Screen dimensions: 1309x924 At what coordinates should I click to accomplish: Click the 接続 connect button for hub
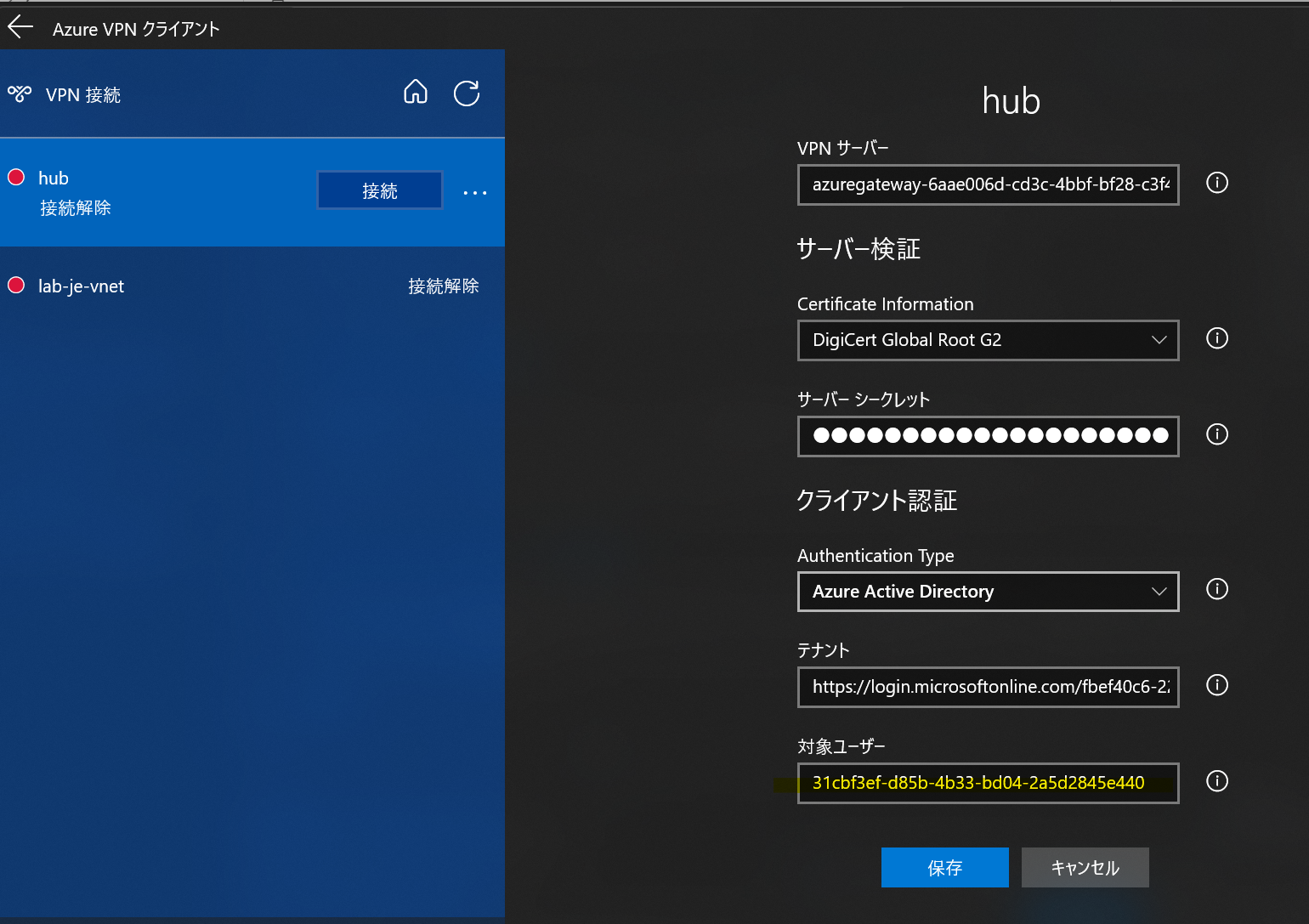(x=380, y=190)
